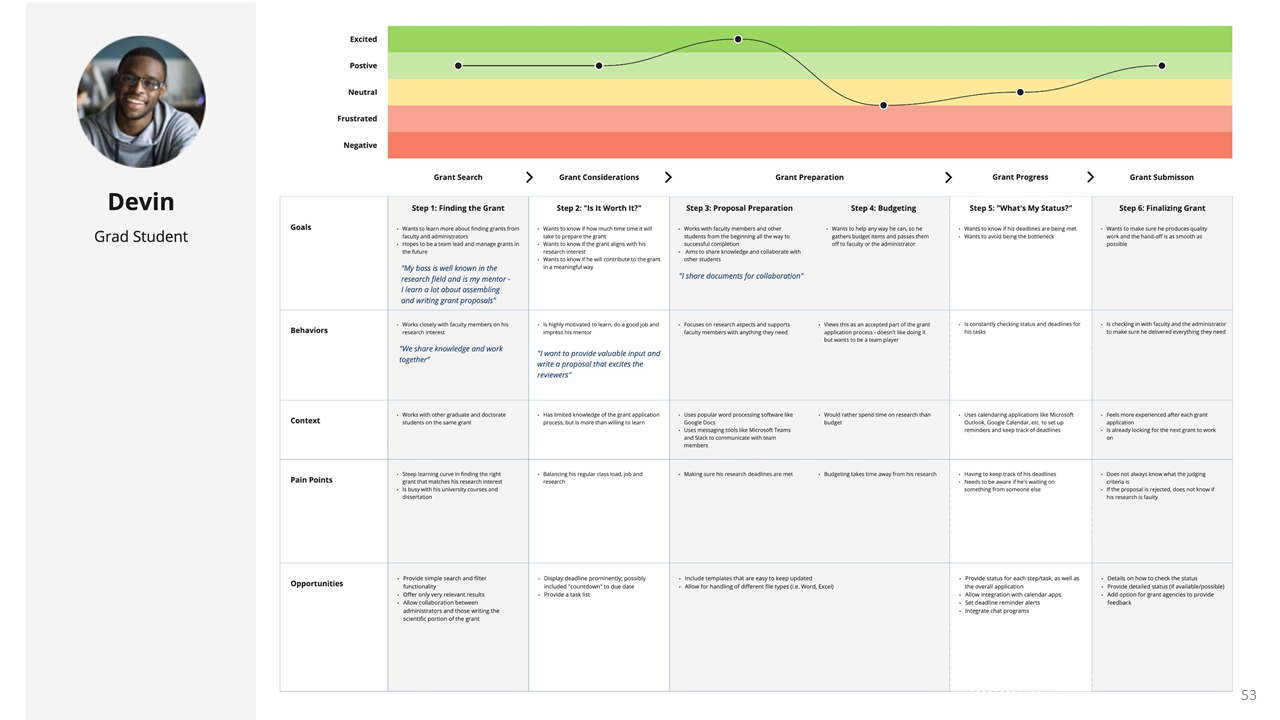Click the slide page number 53
The width and height of the screenshot is (1280, 720).
pyautogui.click(x=1248, y=695)
